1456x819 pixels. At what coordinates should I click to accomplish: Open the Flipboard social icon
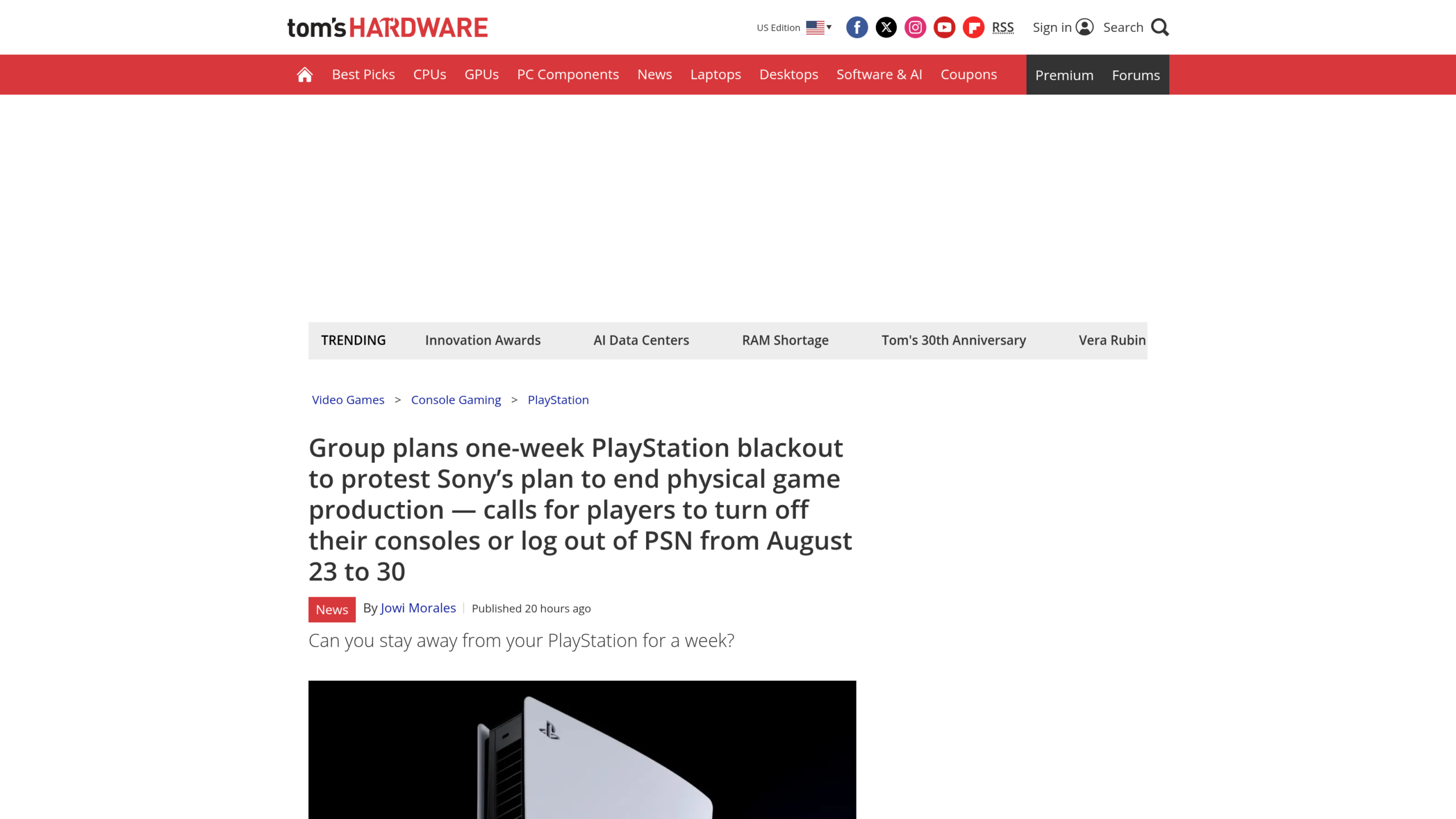pyautogui.click(x=973, y=27)
